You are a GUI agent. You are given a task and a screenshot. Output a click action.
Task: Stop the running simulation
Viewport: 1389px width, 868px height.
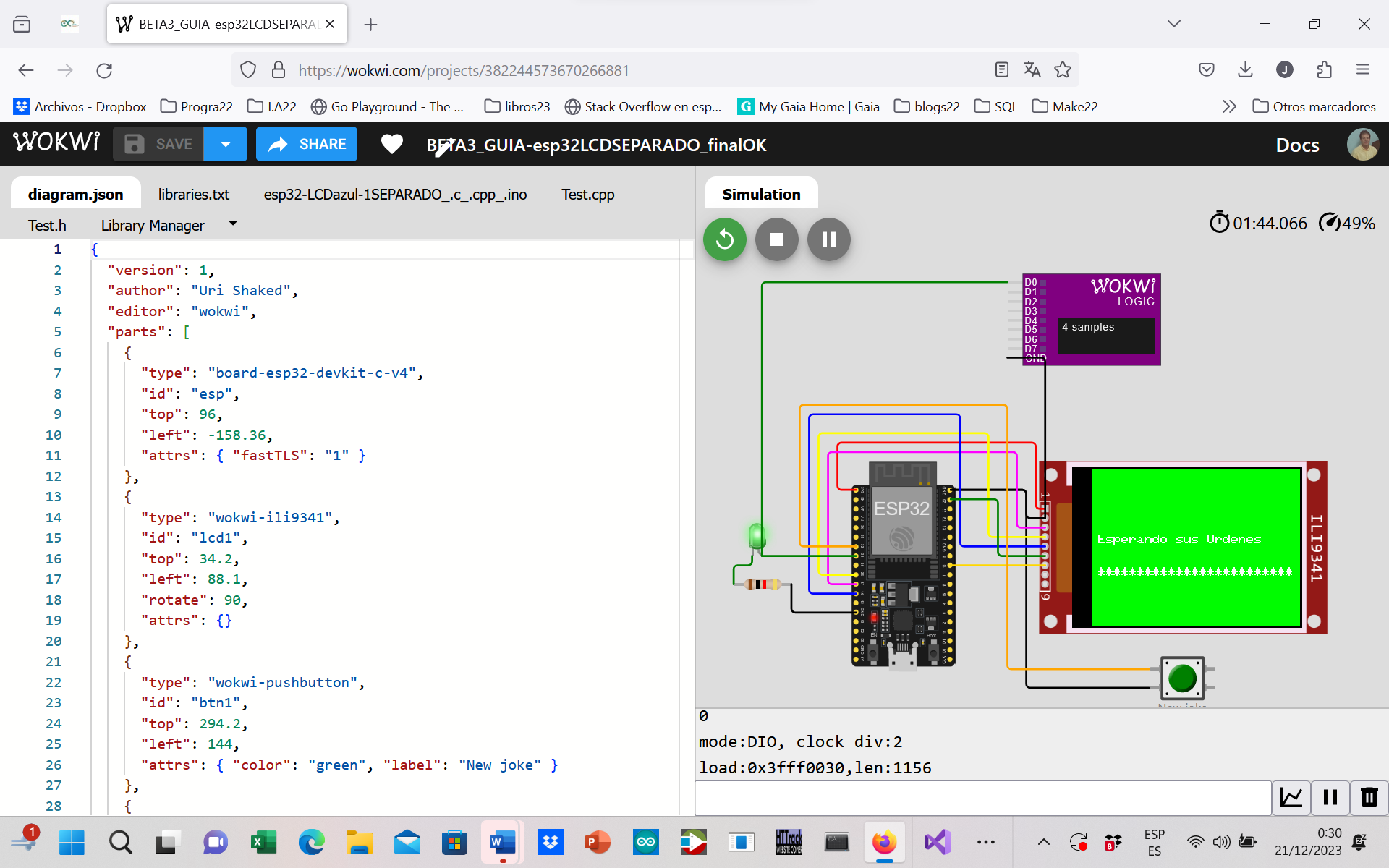click(776, 239)
